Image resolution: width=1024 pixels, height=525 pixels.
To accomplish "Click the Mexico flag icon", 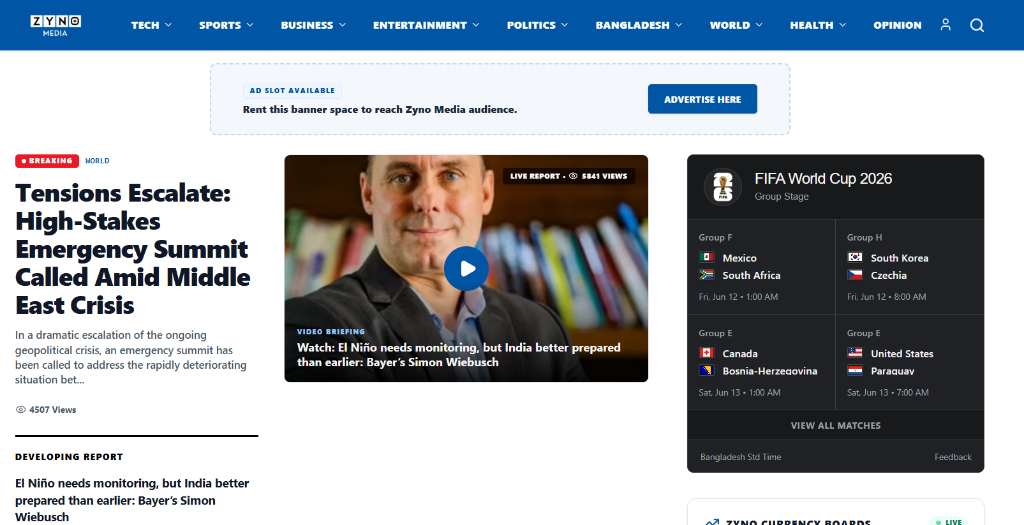I will click(707, 257).
